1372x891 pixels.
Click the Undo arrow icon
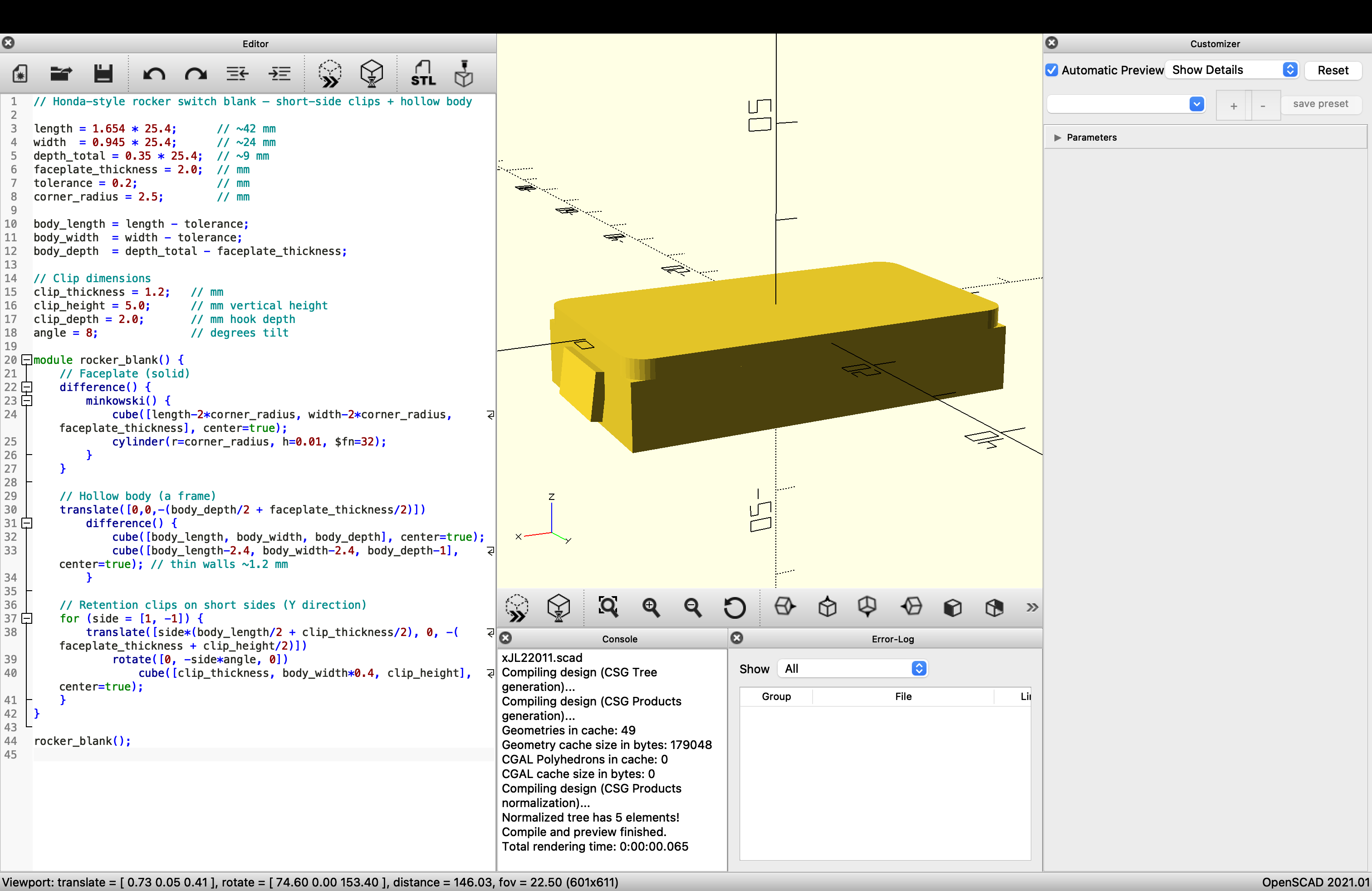pyautogui.click(x=154, y=74)
